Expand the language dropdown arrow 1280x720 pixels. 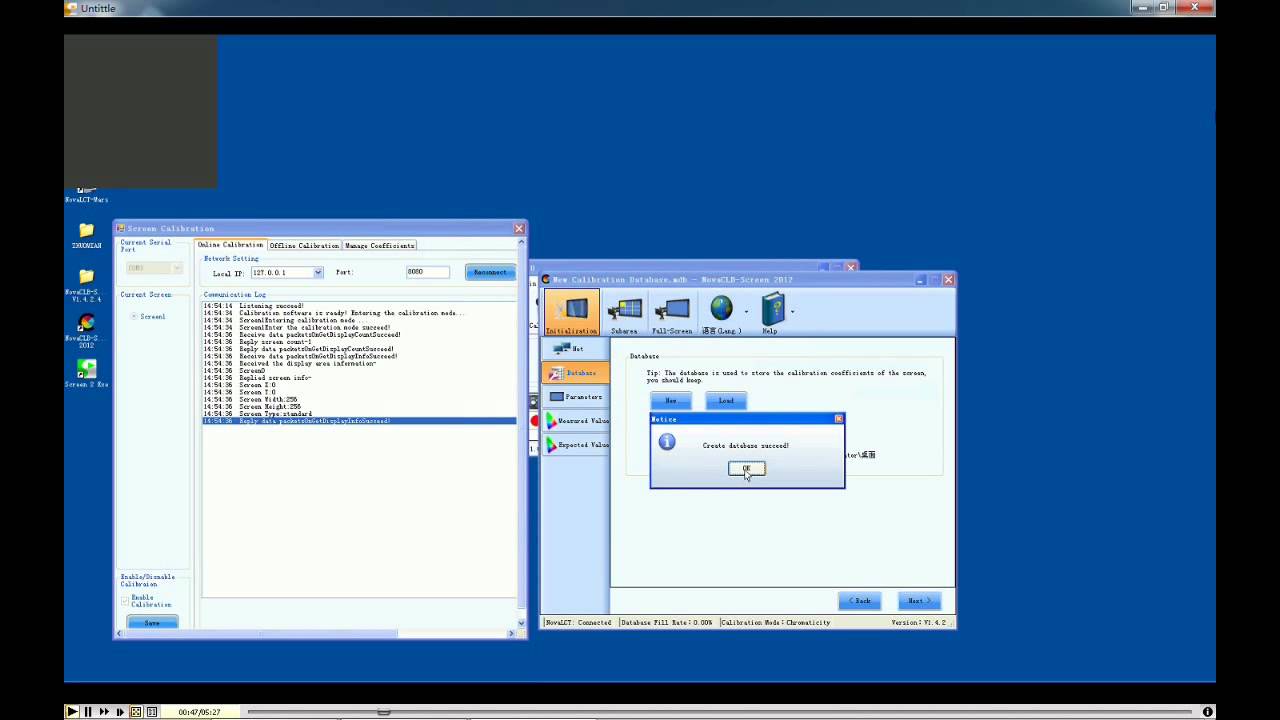(746, 312)
